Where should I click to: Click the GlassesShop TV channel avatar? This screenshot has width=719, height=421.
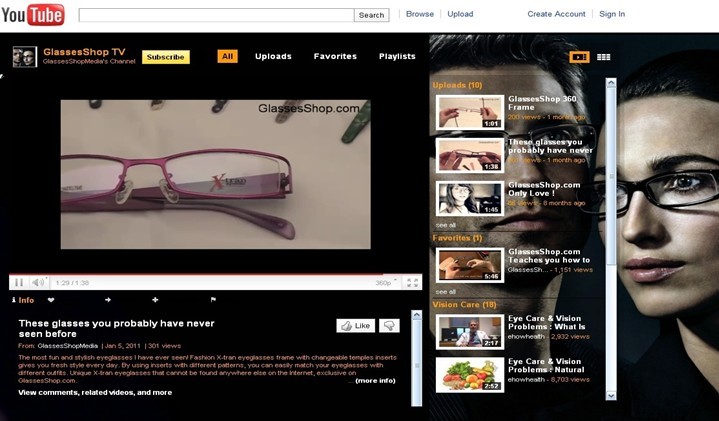click(x=25, y=57)
